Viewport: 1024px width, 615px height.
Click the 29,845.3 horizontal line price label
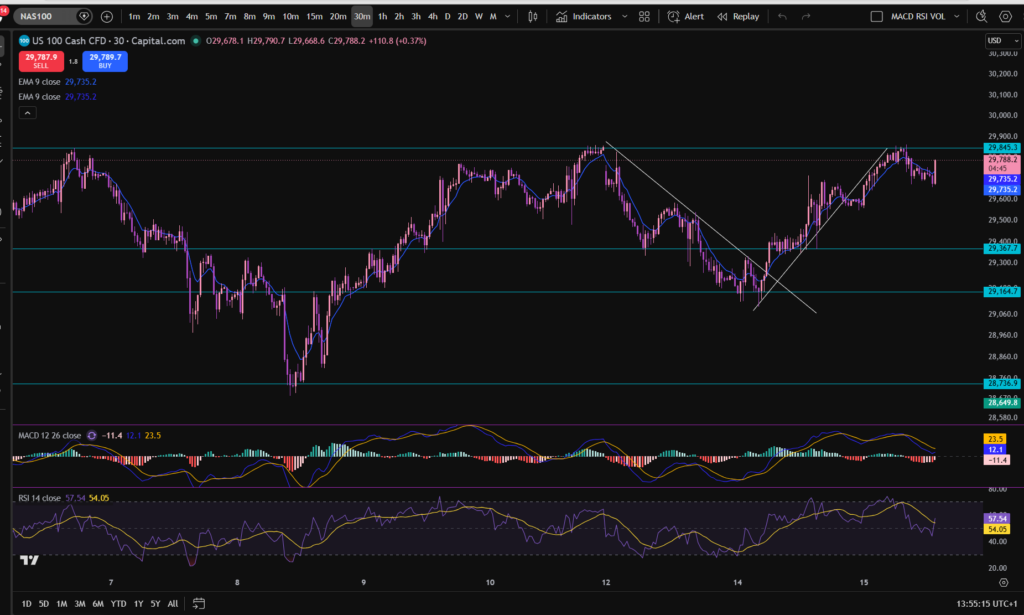coord(1002,148)
